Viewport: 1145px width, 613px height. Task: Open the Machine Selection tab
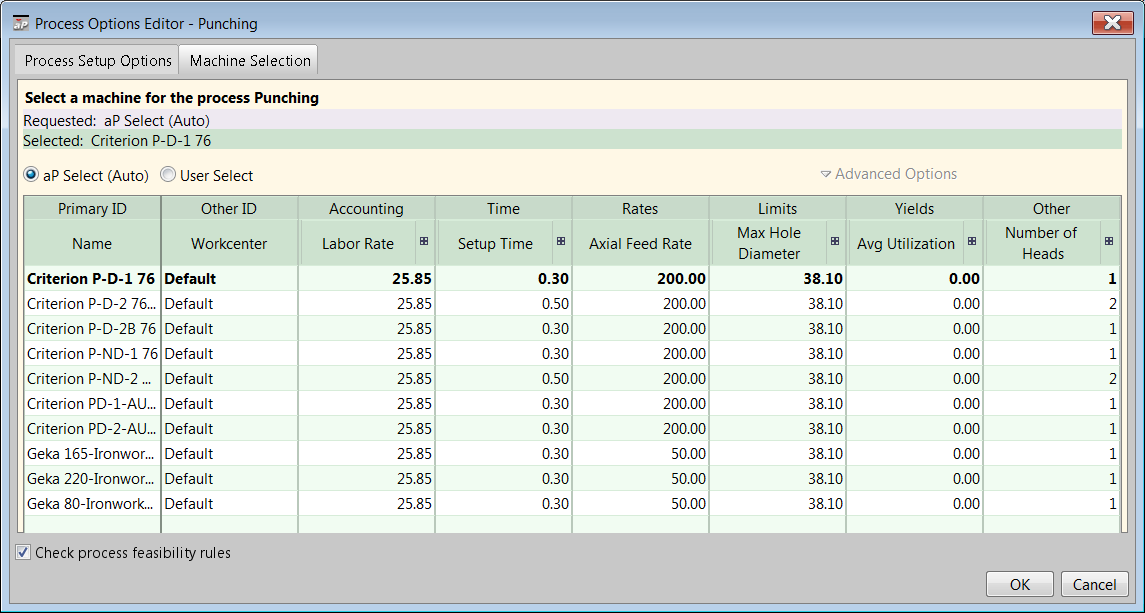pos(250,61)
